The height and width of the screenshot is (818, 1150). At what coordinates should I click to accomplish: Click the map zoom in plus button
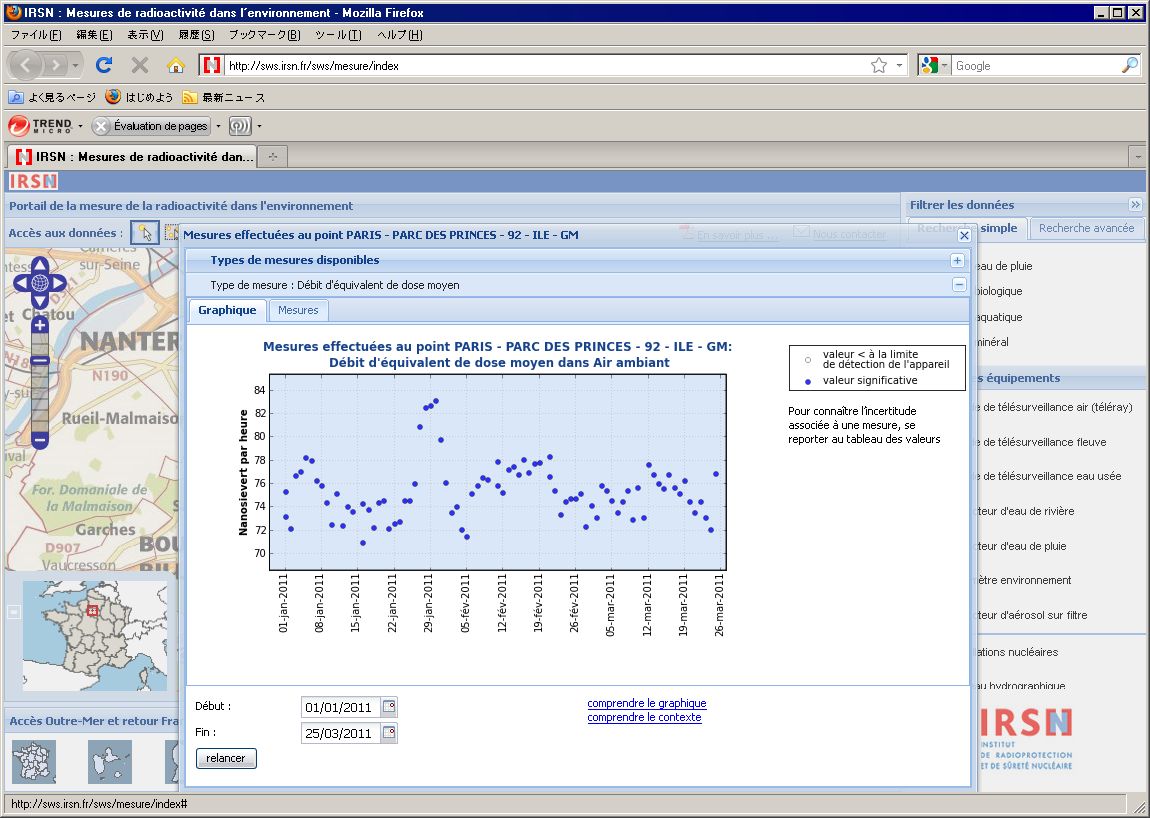click(x=40, y=325)
